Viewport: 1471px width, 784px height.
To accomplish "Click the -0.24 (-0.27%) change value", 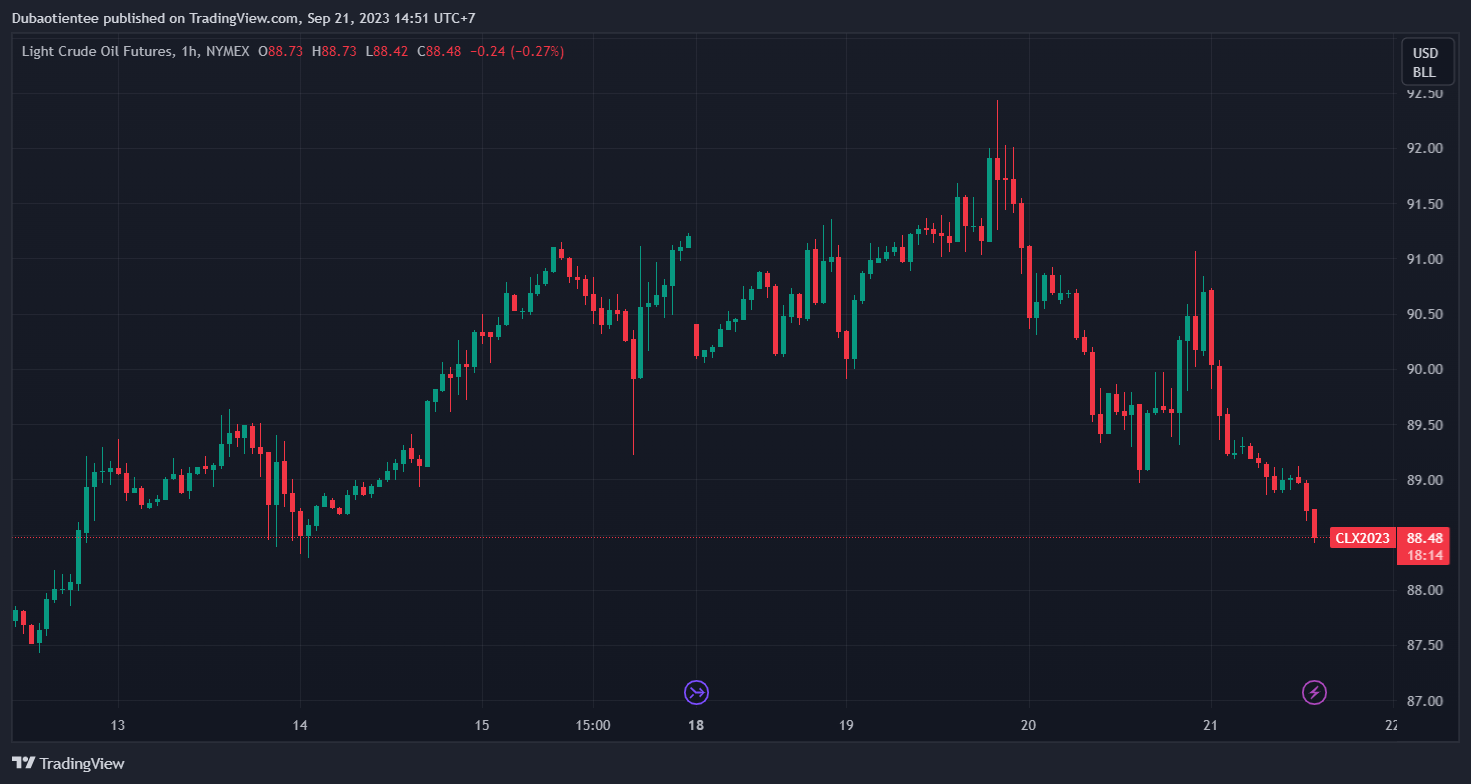I will click(517, 51).
